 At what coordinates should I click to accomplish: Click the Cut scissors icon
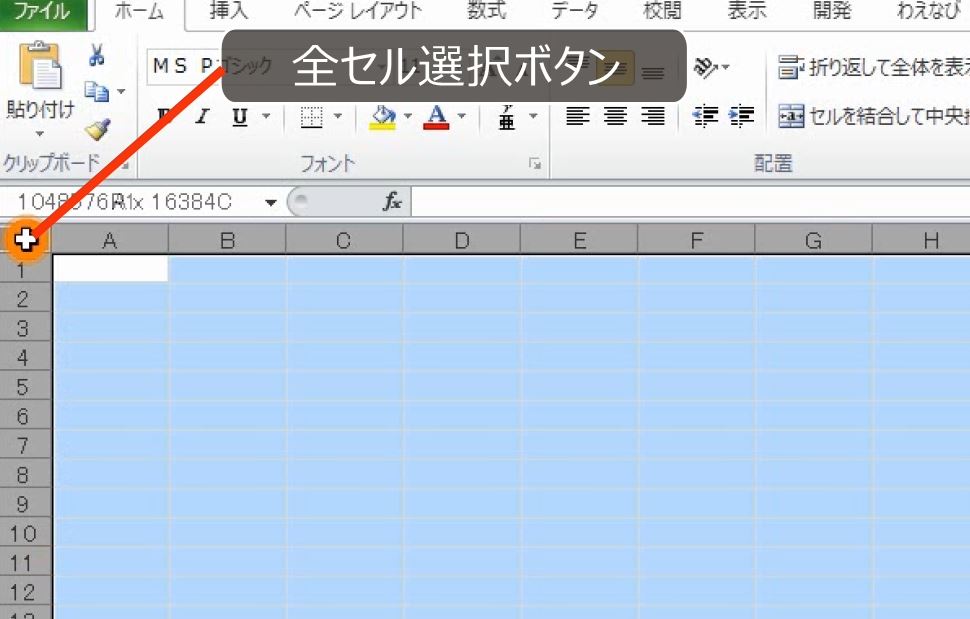tap(97, 55)
